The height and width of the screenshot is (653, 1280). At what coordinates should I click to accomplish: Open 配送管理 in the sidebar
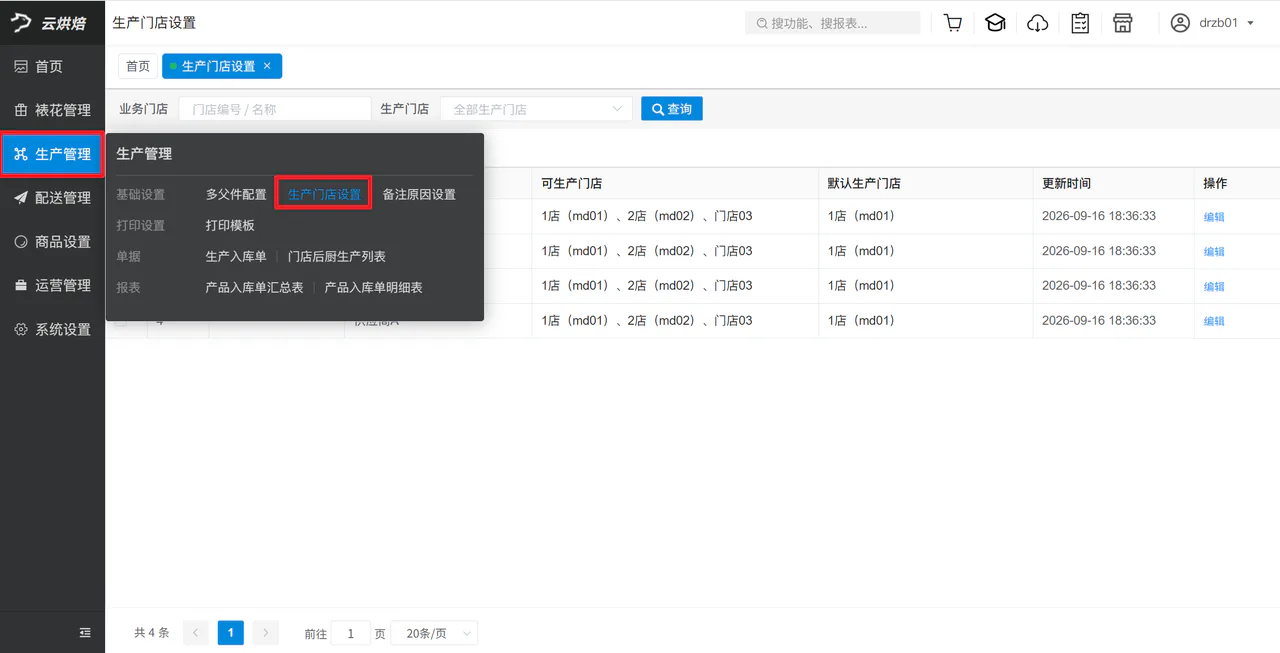(52, 198)
